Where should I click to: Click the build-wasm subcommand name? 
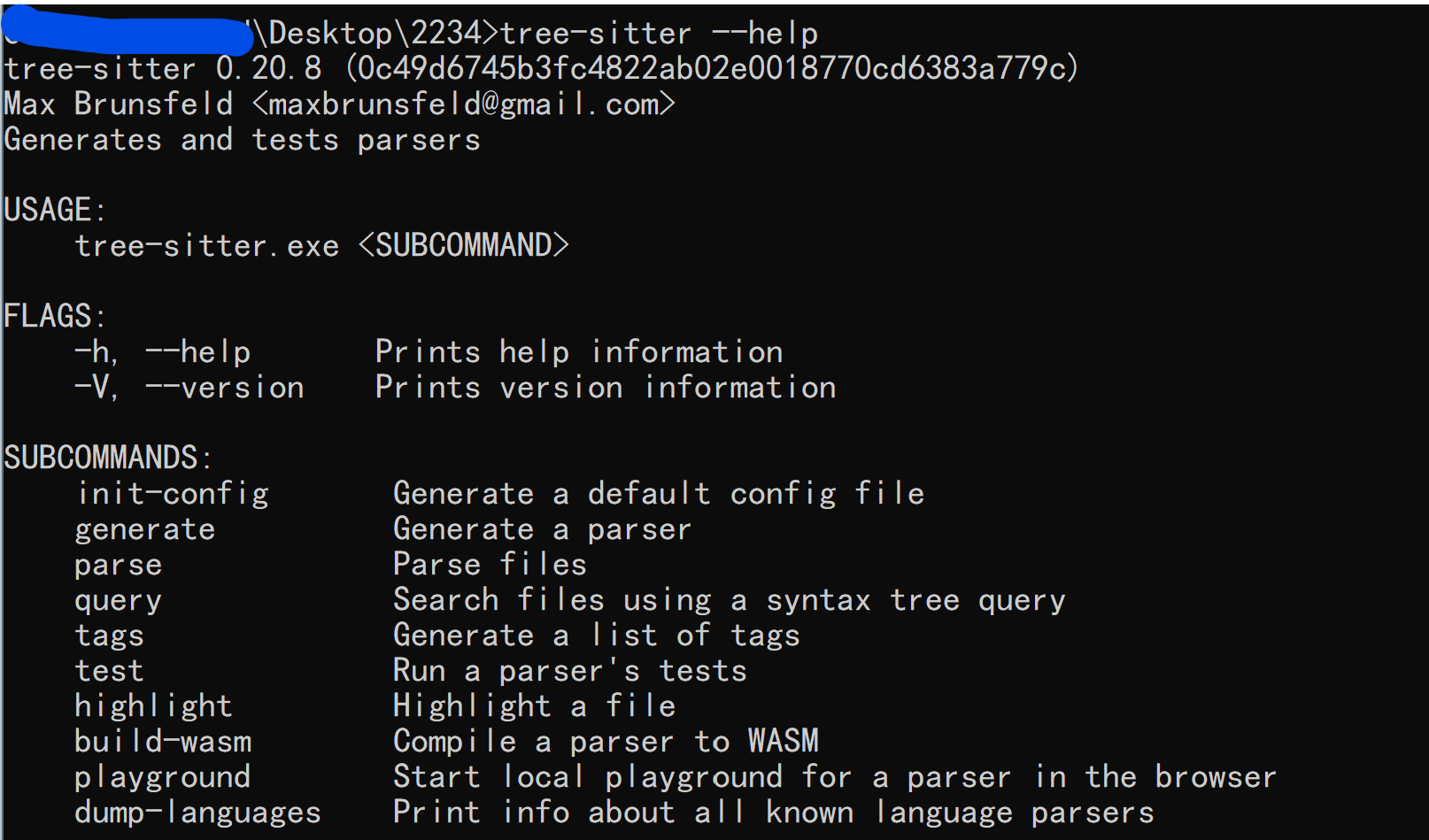[163, 742]
